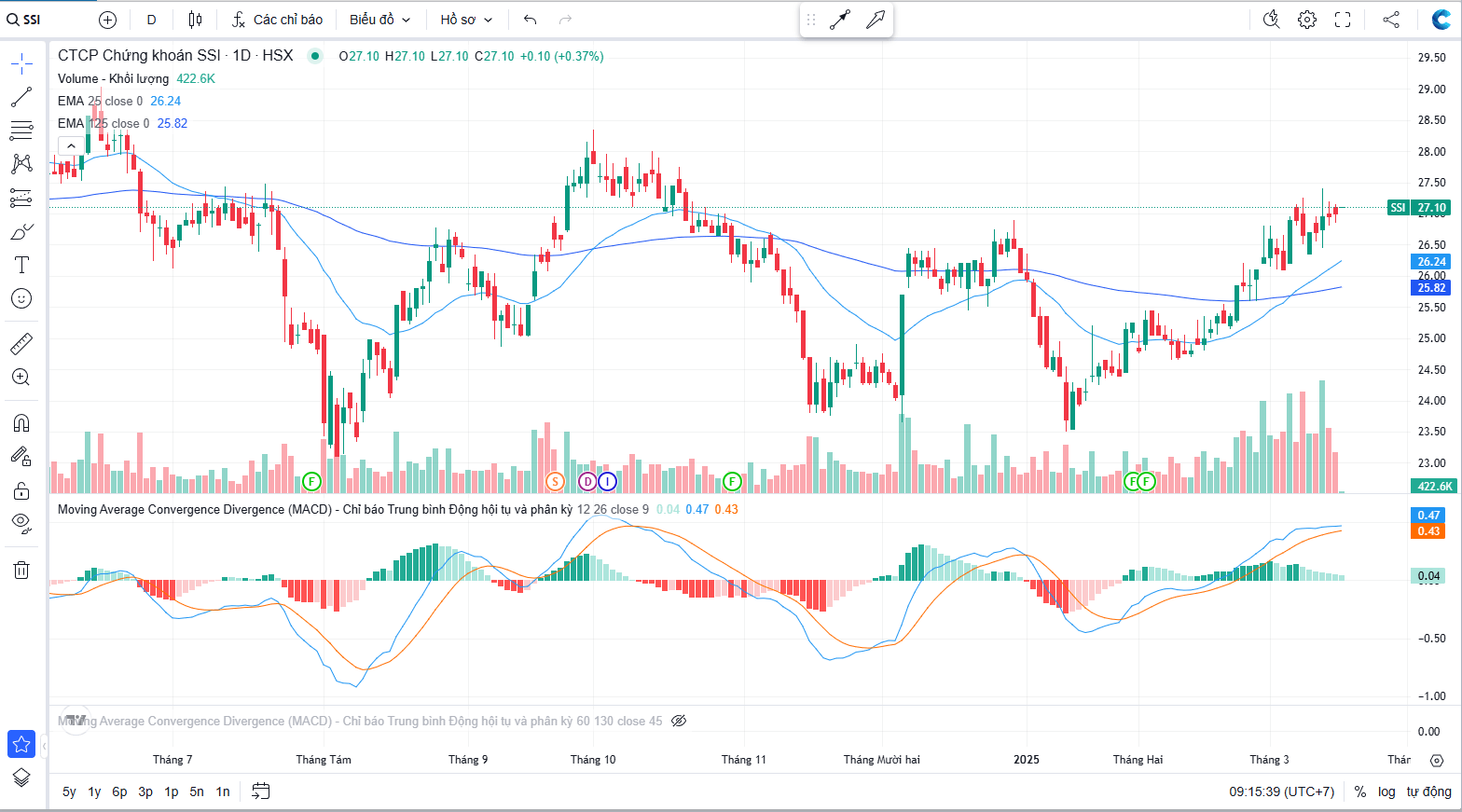The image size is (1462, 812).
Task: Select the EMA 25 indicator legend
Action: [x=101, y=101]
